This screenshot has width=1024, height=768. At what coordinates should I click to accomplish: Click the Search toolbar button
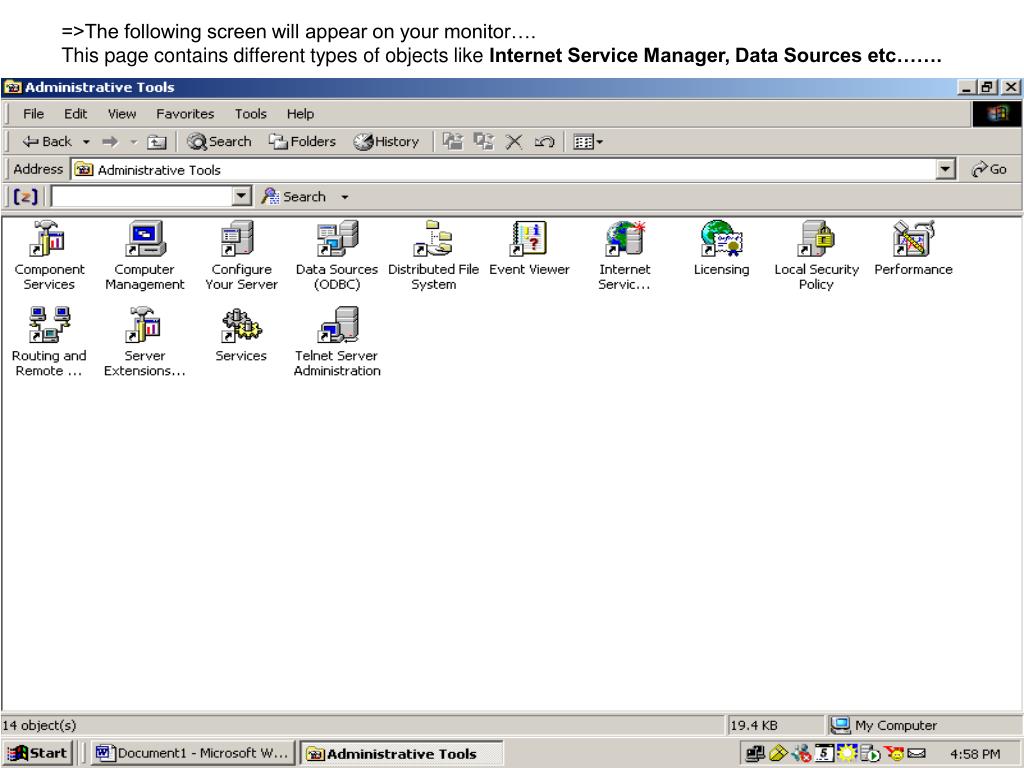point(219,142)
